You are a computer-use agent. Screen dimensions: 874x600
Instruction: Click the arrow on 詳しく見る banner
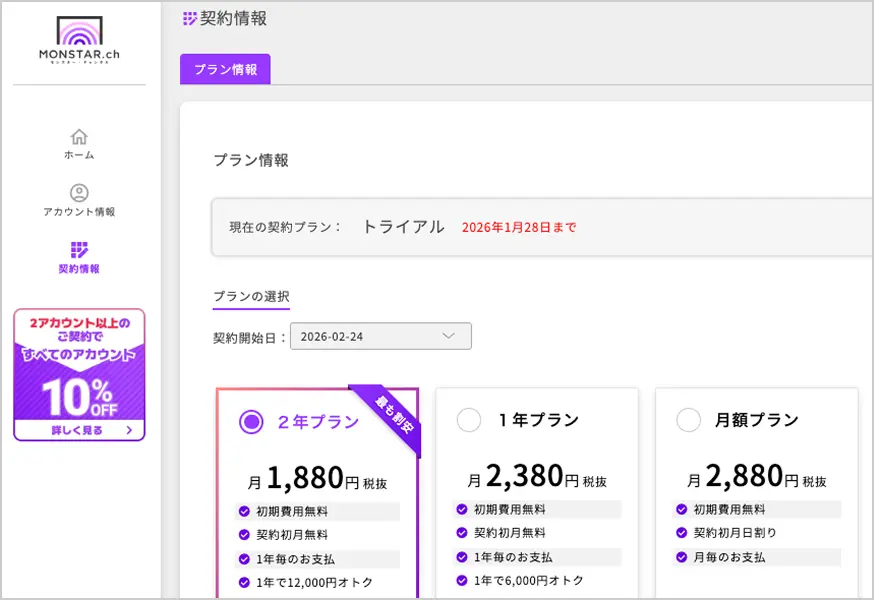[129, 431]
